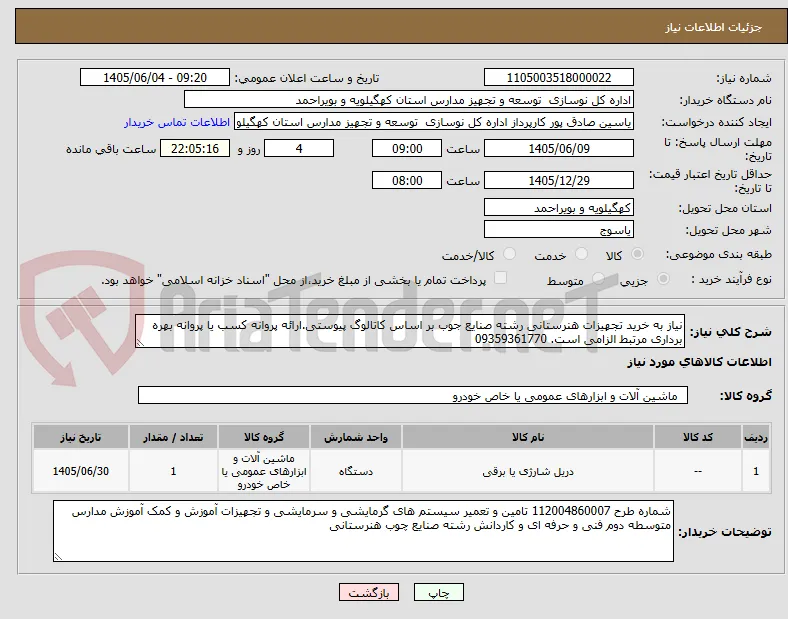Select the کالا radio button
The image size is (788, 619).
click(x=637, y=254)
